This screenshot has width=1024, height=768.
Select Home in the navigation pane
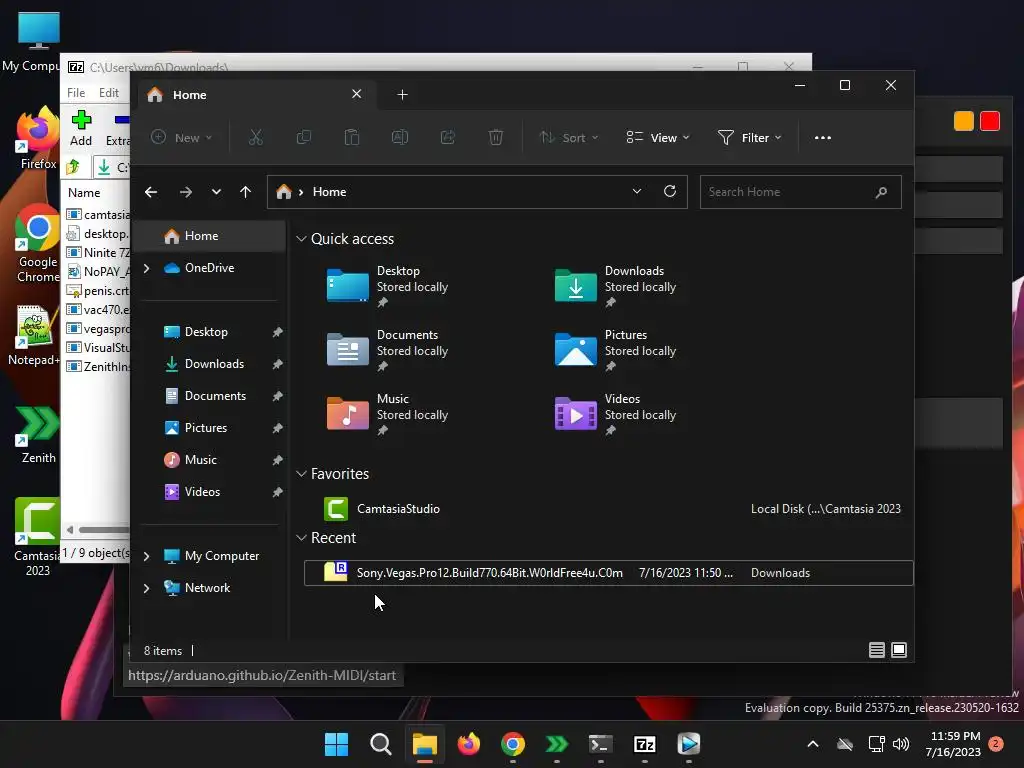(212, 236)
